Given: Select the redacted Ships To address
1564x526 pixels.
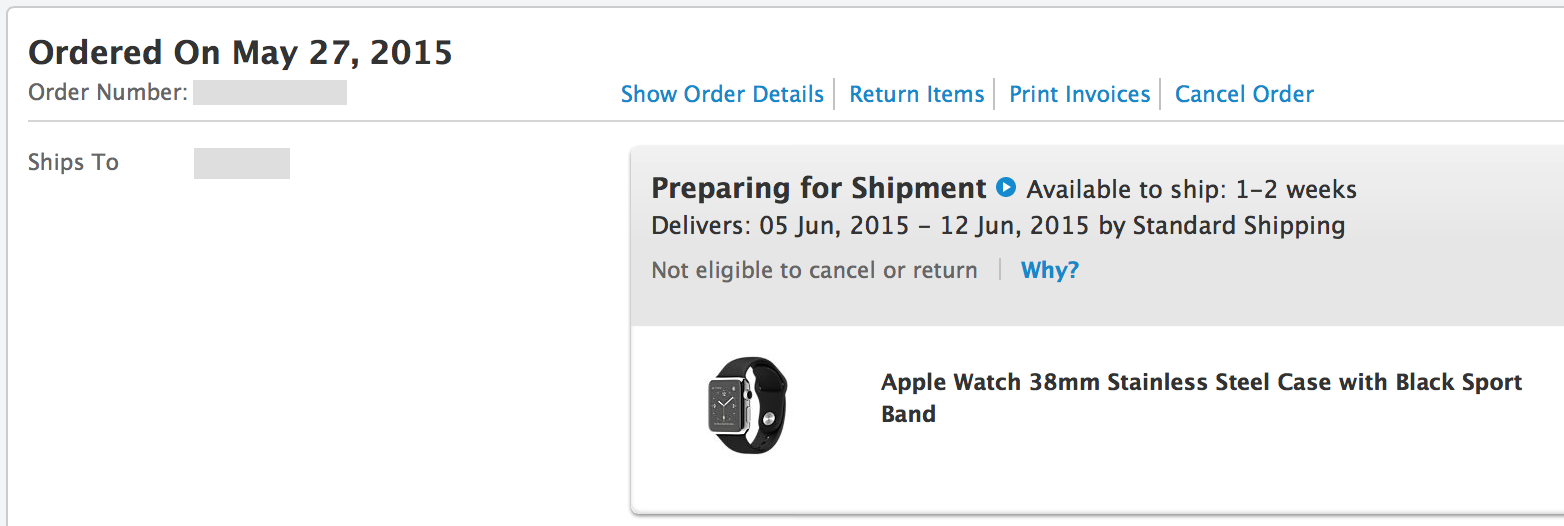Looking at the screenshot, I should pyautogui.click(x=241, y=163).
